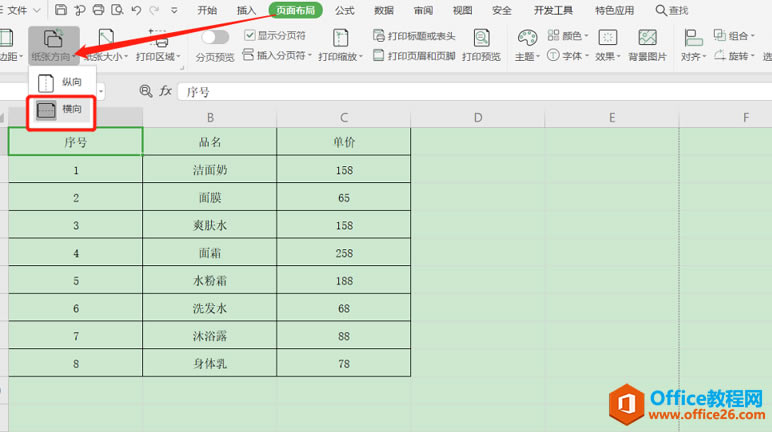Select the 页面布局 tab
The image size is (772, 432).
point(295,10)
